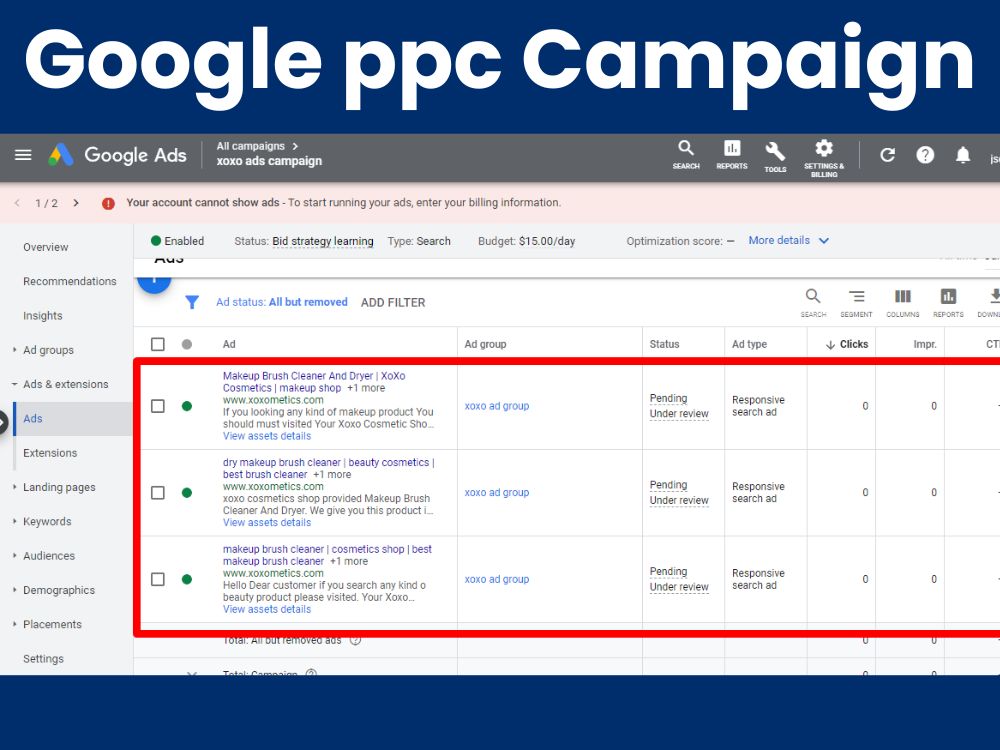Open View assets details for dry makeup brush ad
The height and width of the screenshot is (750, 1000).
click(267, 523)
